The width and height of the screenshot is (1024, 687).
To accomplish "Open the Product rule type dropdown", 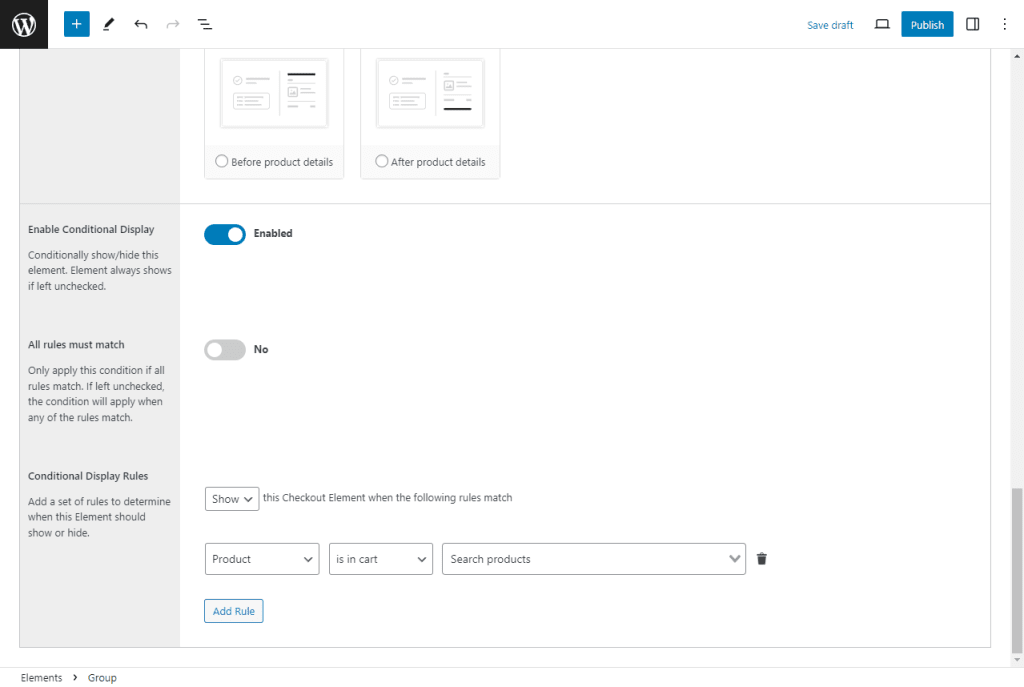I will coord(262,559).
